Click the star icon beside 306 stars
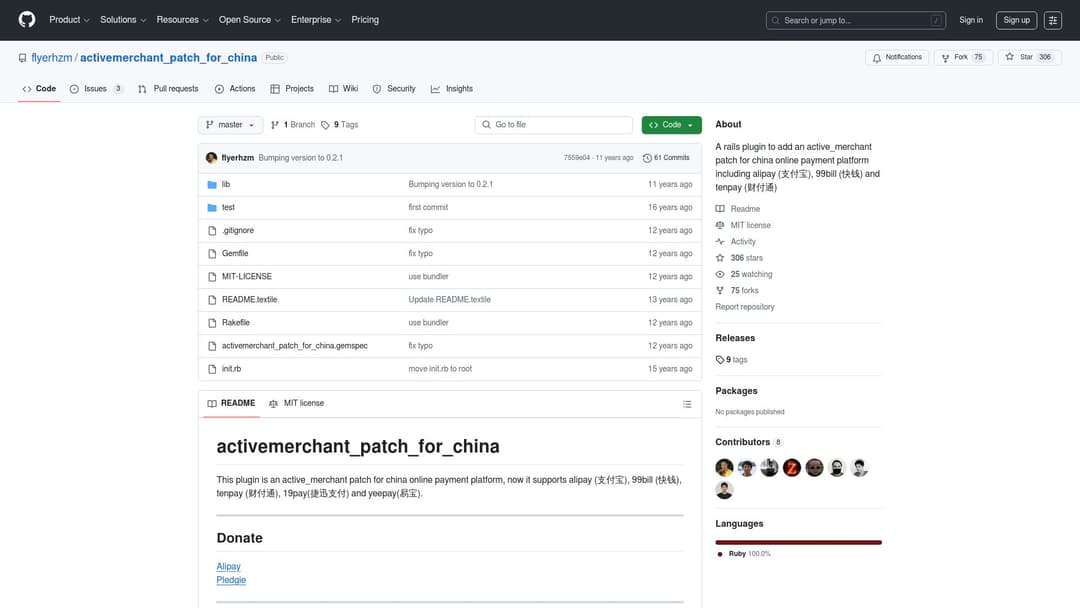The width and height of the screenshot is (1080, 608). coord(720,258)
